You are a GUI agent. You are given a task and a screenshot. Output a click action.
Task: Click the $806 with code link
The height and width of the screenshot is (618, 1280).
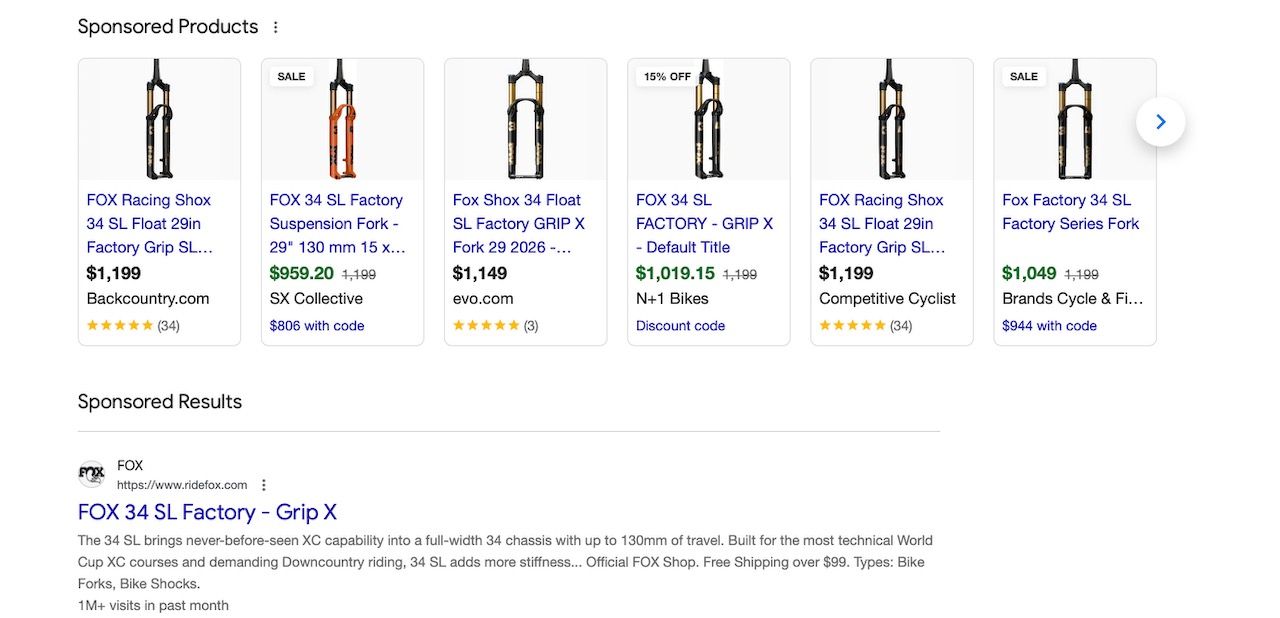tap(317, 326)
